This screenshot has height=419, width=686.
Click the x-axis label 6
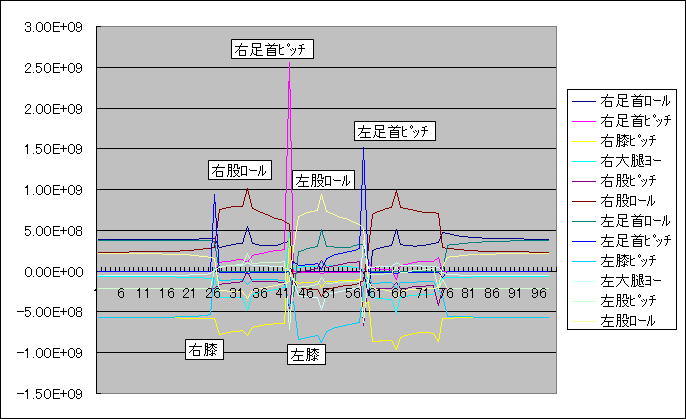tap(121, 293)
